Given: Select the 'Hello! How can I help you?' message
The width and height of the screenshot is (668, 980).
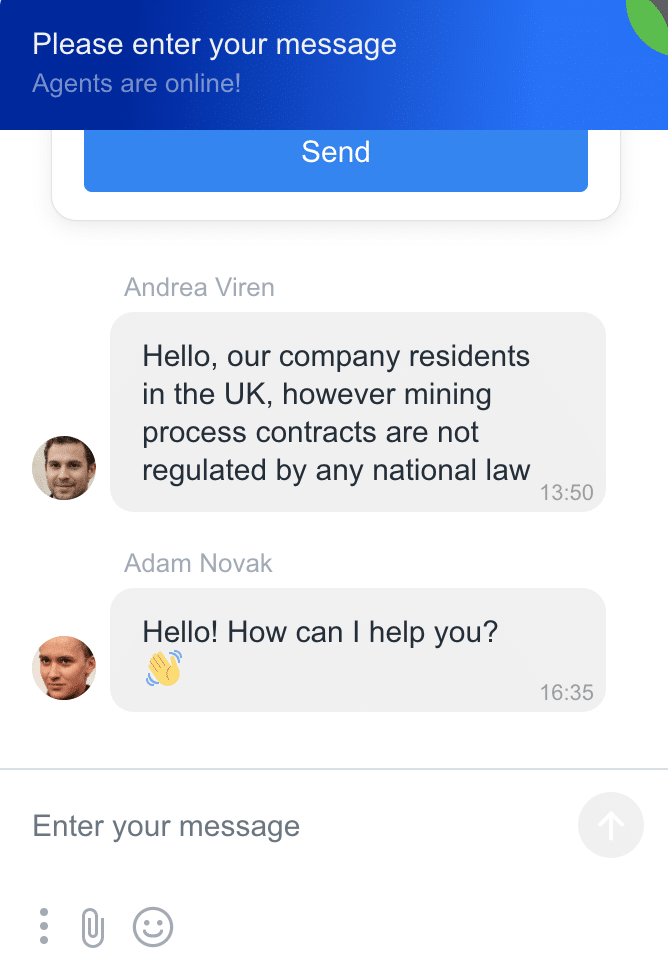Looking at the screenshot, I should [357, 650].
